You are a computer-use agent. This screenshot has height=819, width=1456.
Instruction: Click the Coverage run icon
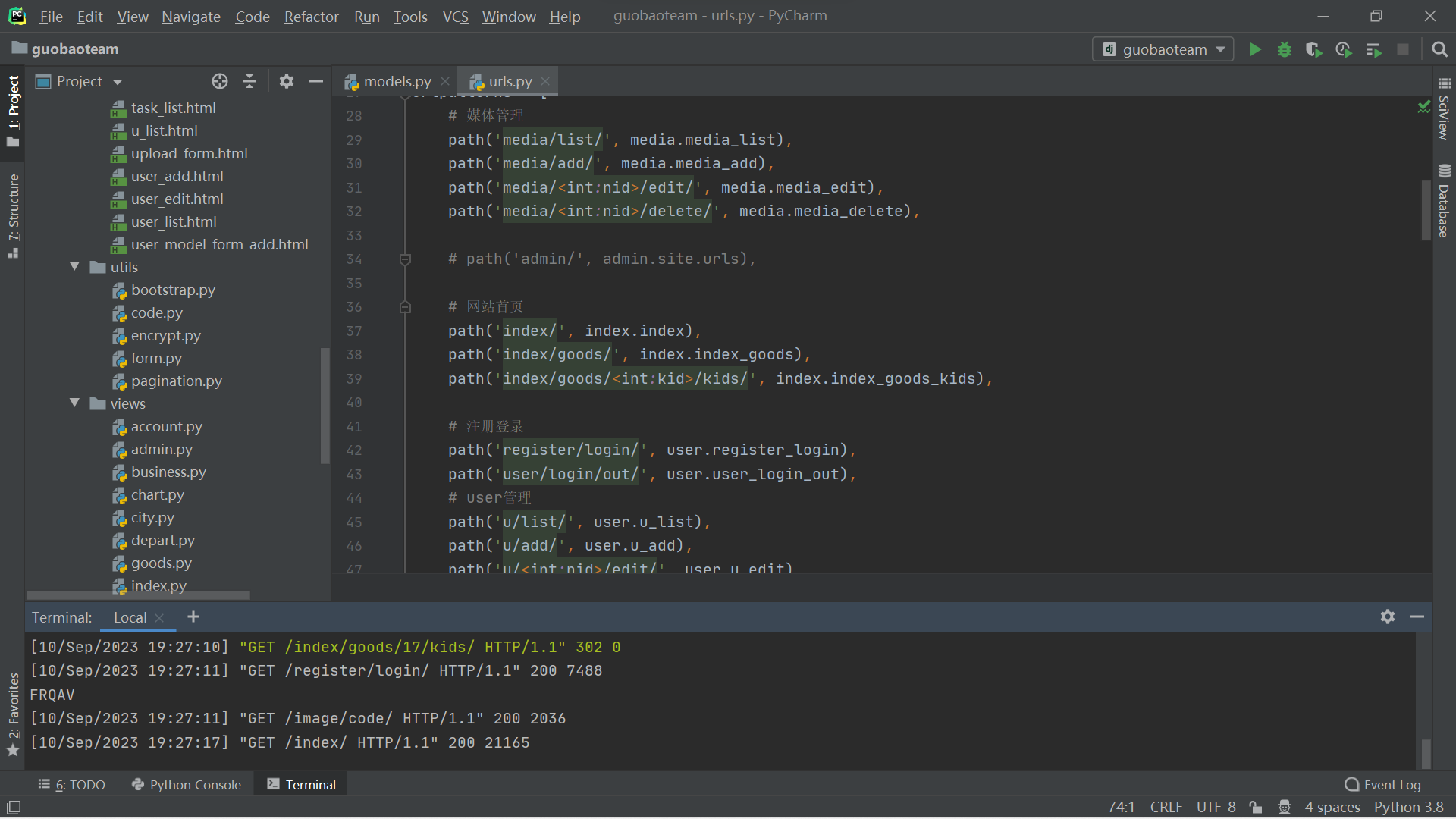(x=1313, y=48)
